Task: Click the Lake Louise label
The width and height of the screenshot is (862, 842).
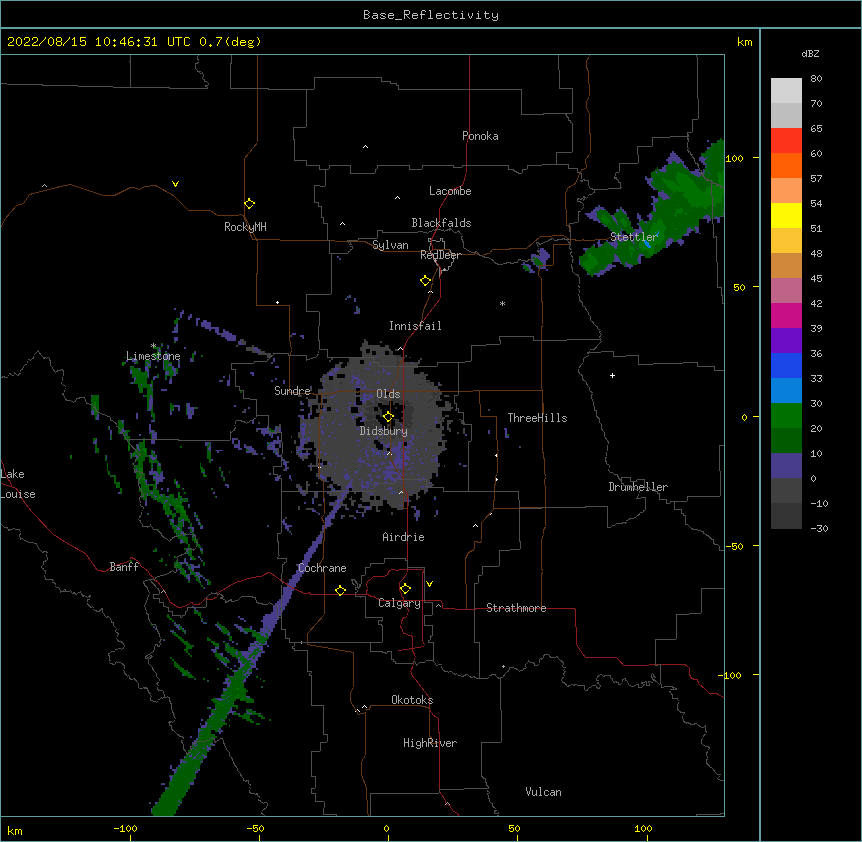Action: (x=18, y=484)
